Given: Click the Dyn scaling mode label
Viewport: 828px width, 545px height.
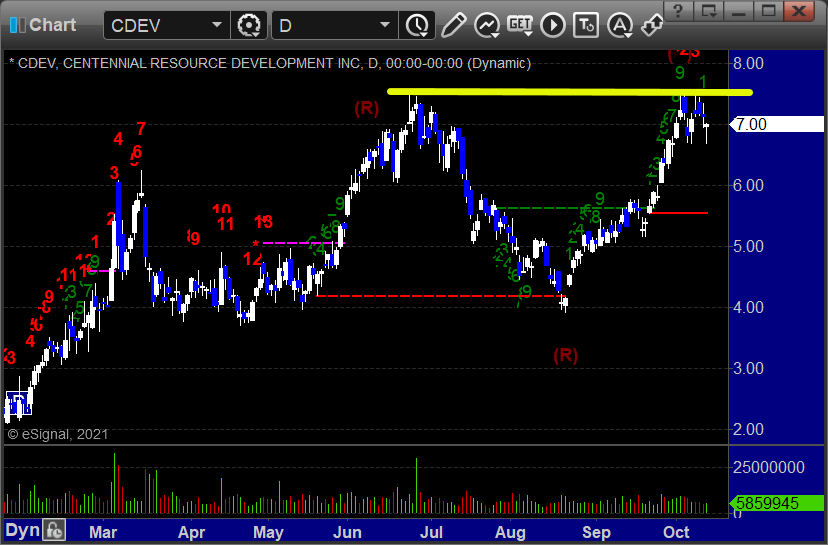Looking at the screenshot, I should pyautogui.click(x=22, y=530).
